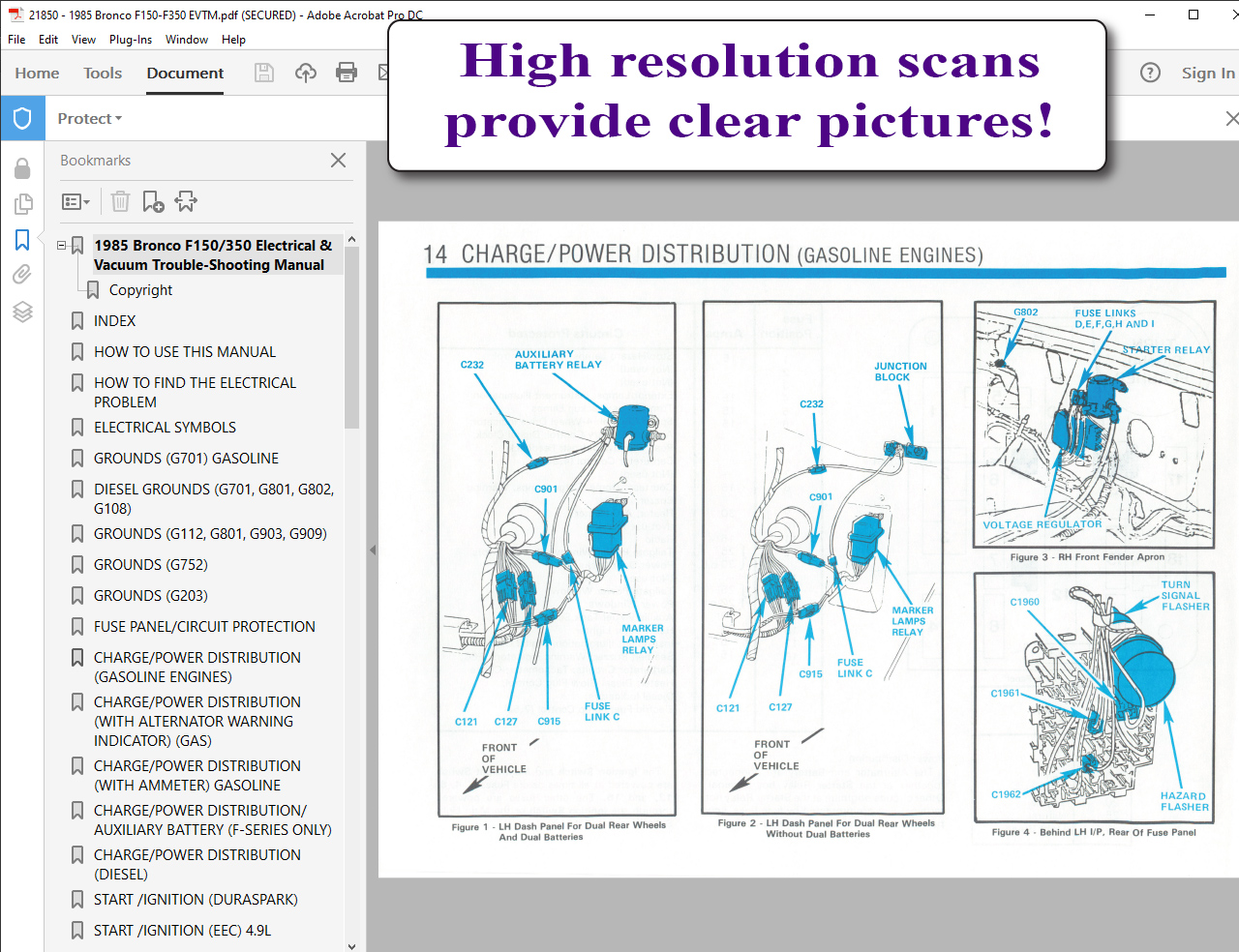Collapse the navigation pane arrow
1239x952 pixels.
tap(373, 550)
